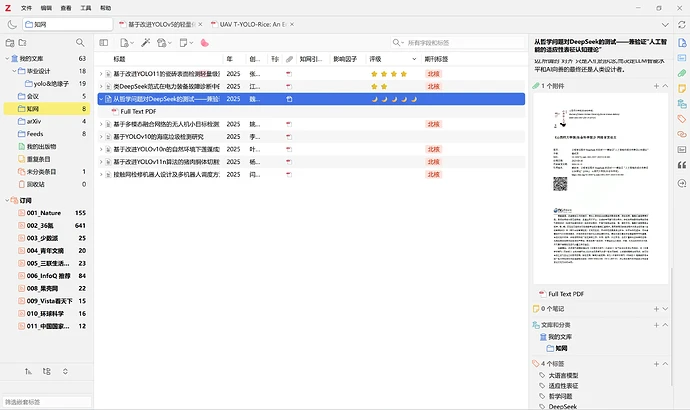The height and width of the screenshot is (410, 690).
Task: Select the 006_InfoQ feed
Action: click(x=47, y=276)
